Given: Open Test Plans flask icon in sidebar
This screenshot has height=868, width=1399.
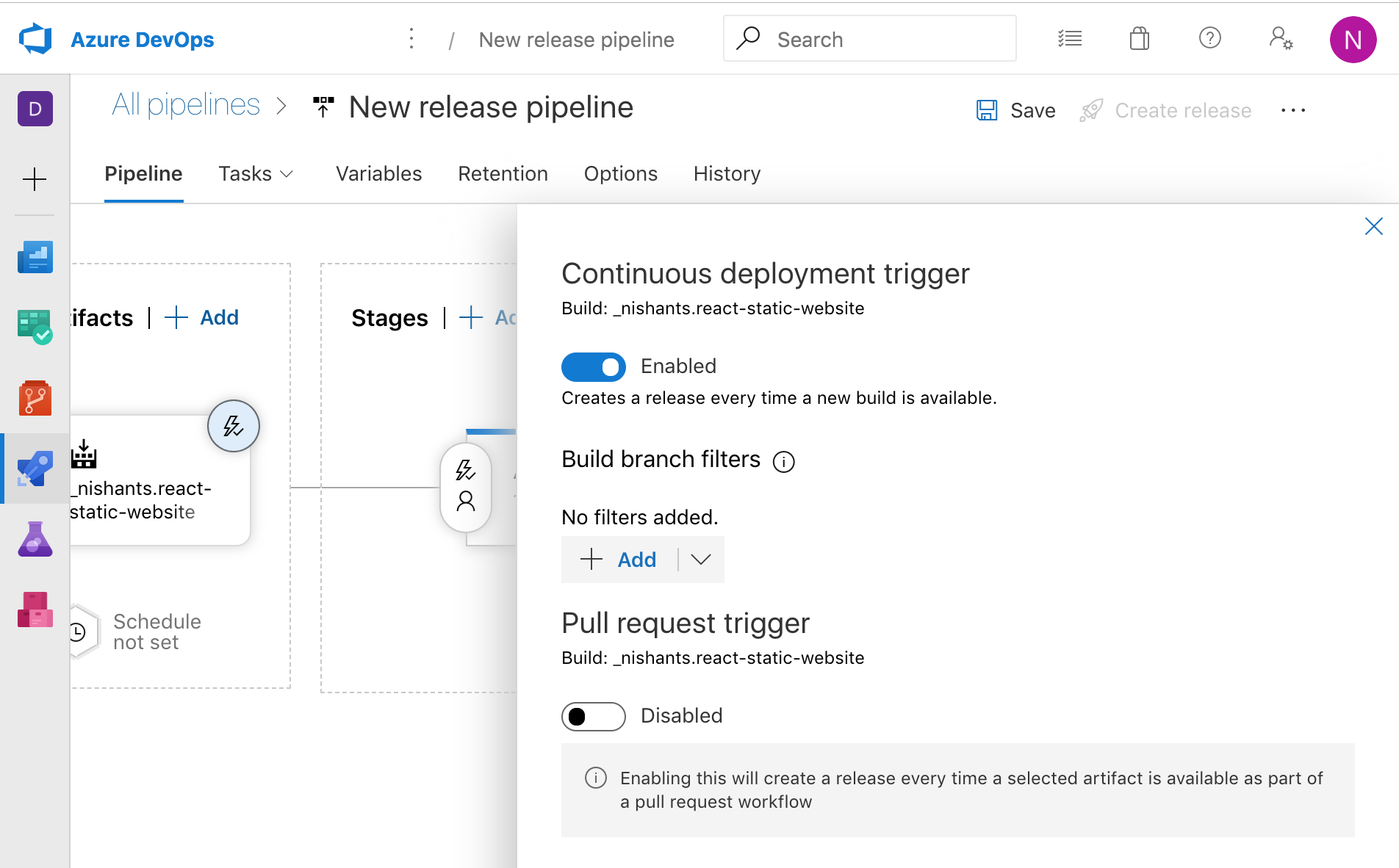Looking at the screenshot, I should click(x=35, y=539).
